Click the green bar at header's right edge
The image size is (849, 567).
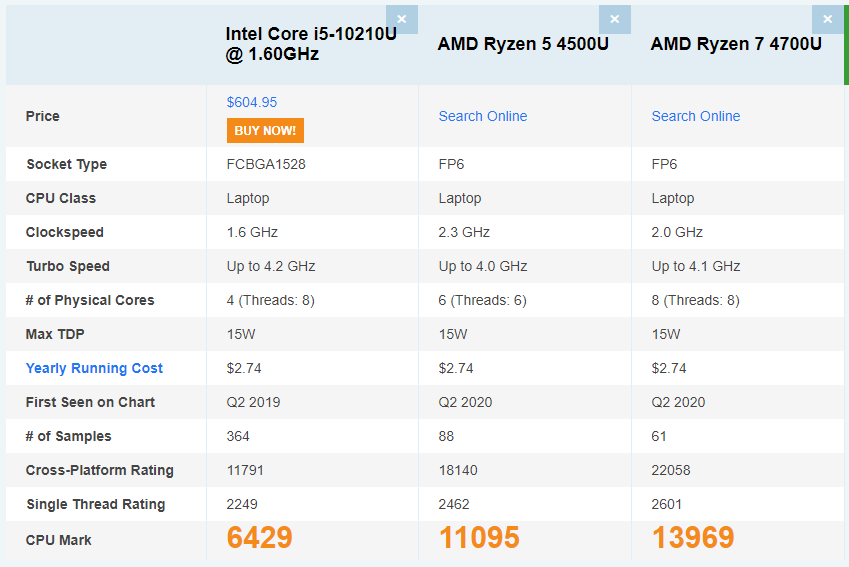click(845, 44)
